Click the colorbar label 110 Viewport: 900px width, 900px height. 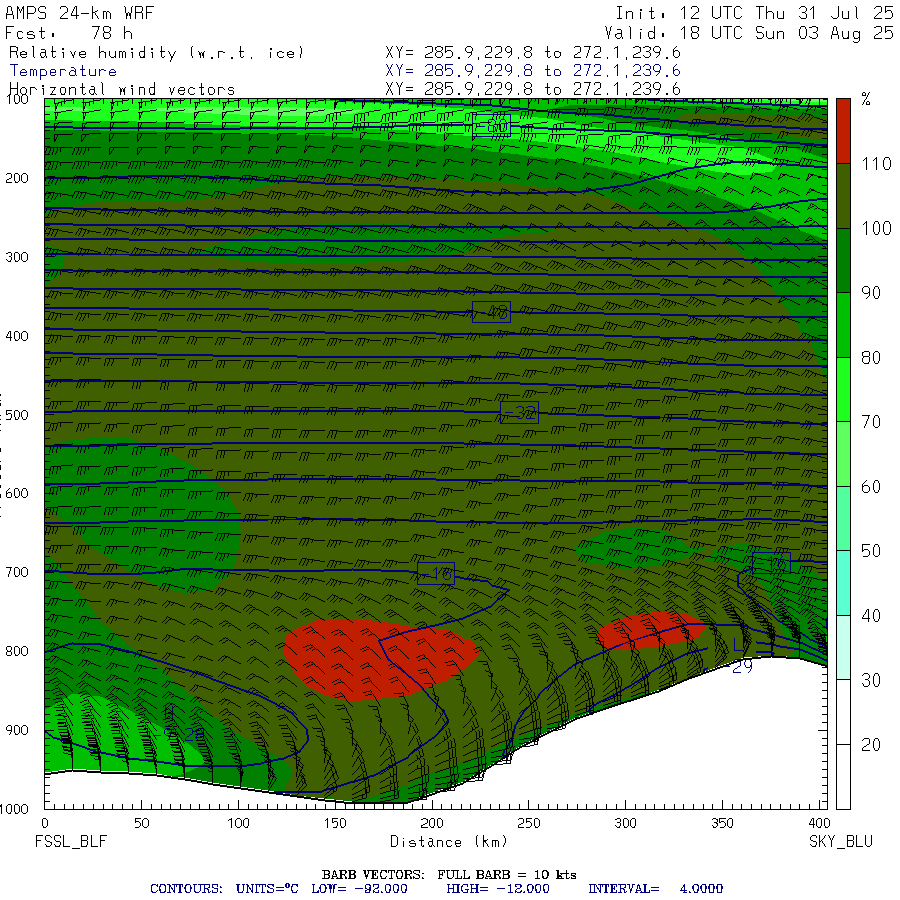point(876,164)
